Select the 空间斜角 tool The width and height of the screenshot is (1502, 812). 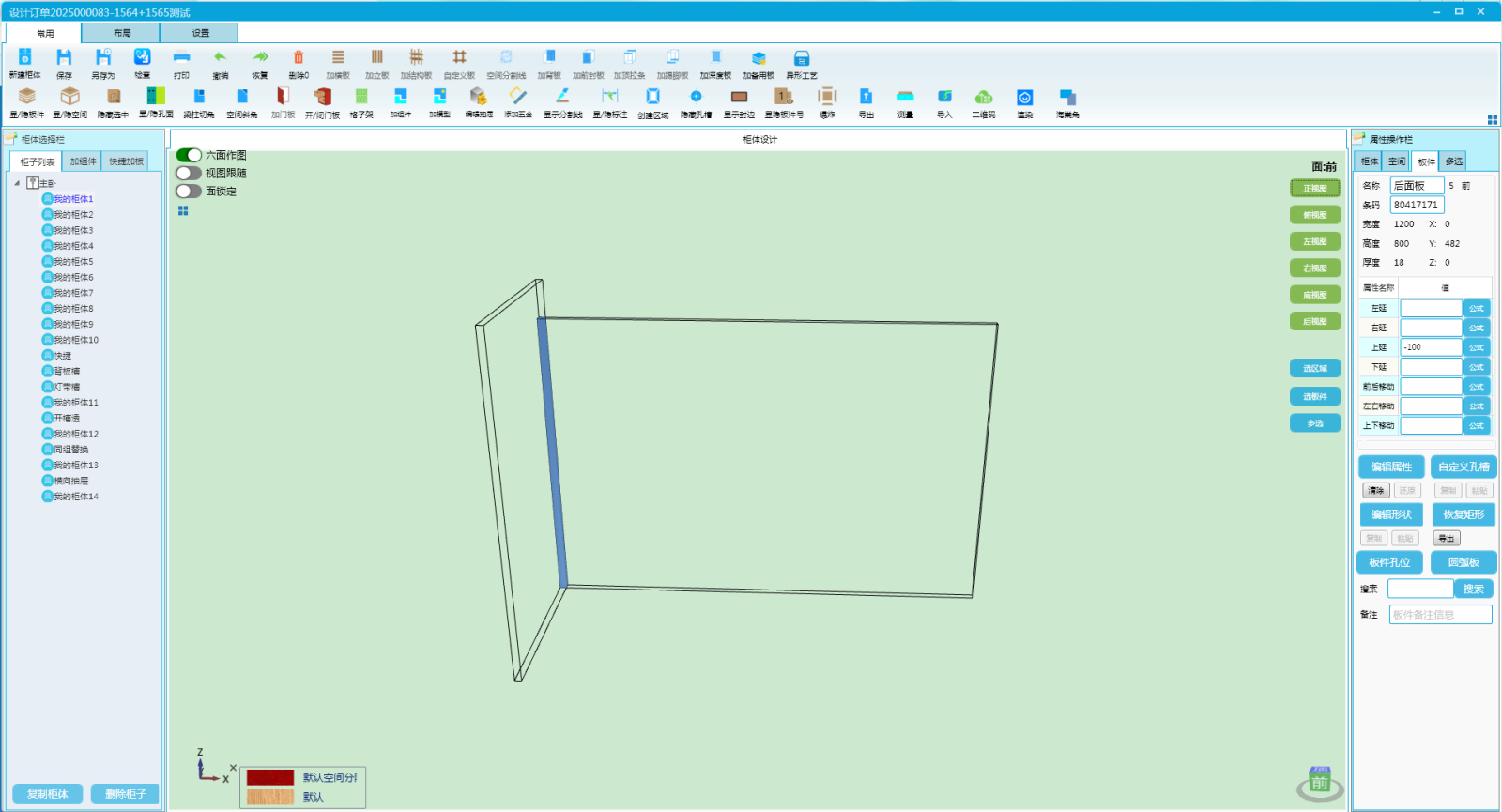pyautogui.click(x=242, y=97)
